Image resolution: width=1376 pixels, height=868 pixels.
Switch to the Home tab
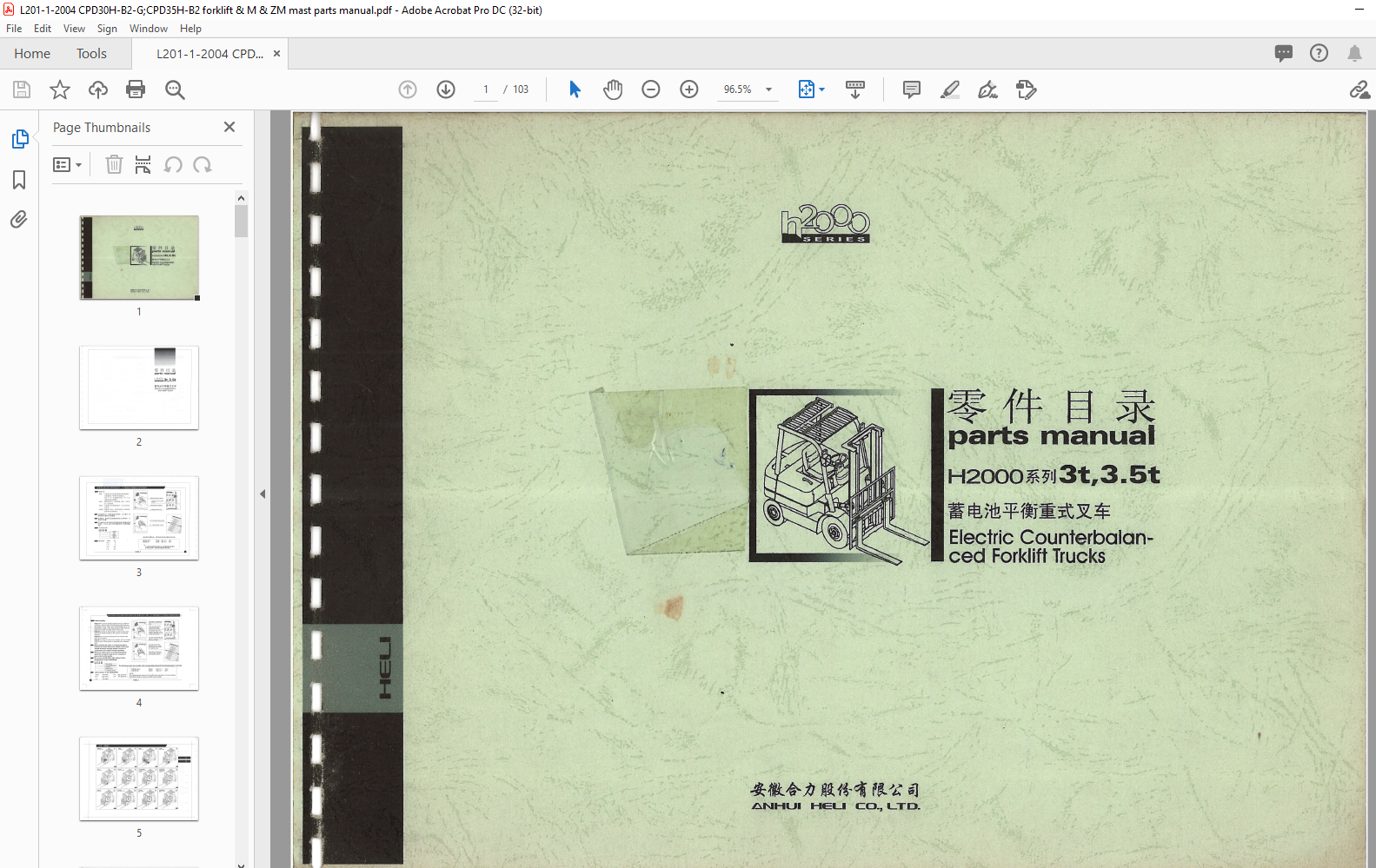tap(32, 54)
